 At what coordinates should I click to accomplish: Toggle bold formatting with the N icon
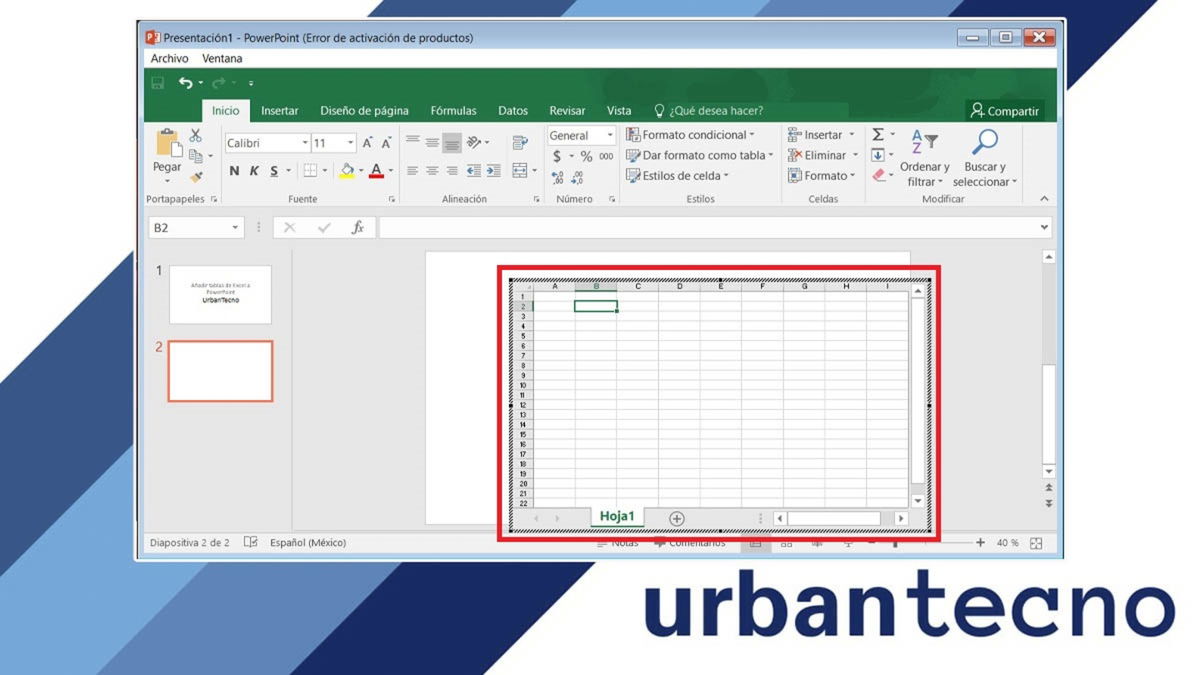[x=233, y=169]
